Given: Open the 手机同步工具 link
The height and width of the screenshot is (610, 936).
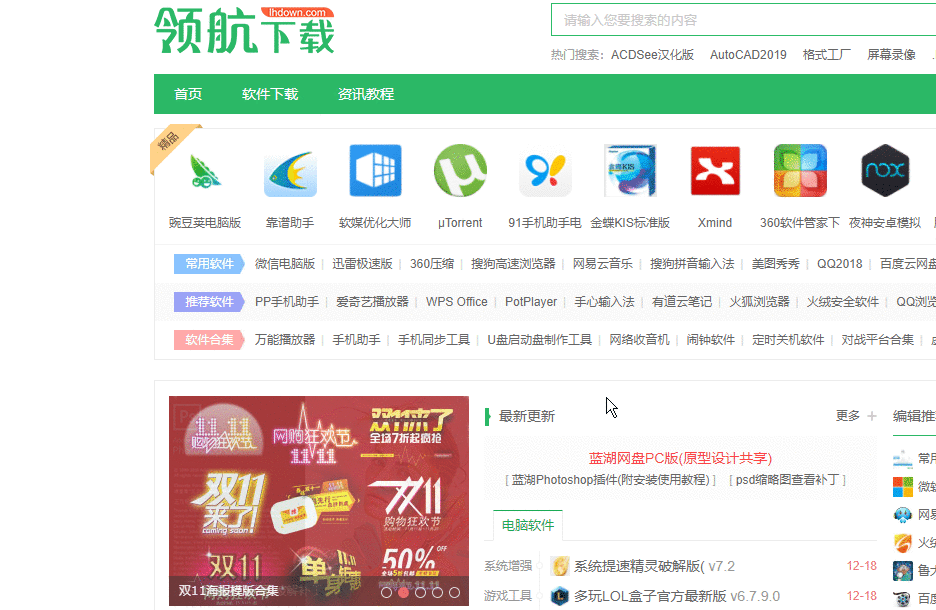Looking at the screenshot, I should tap(434, 340).
